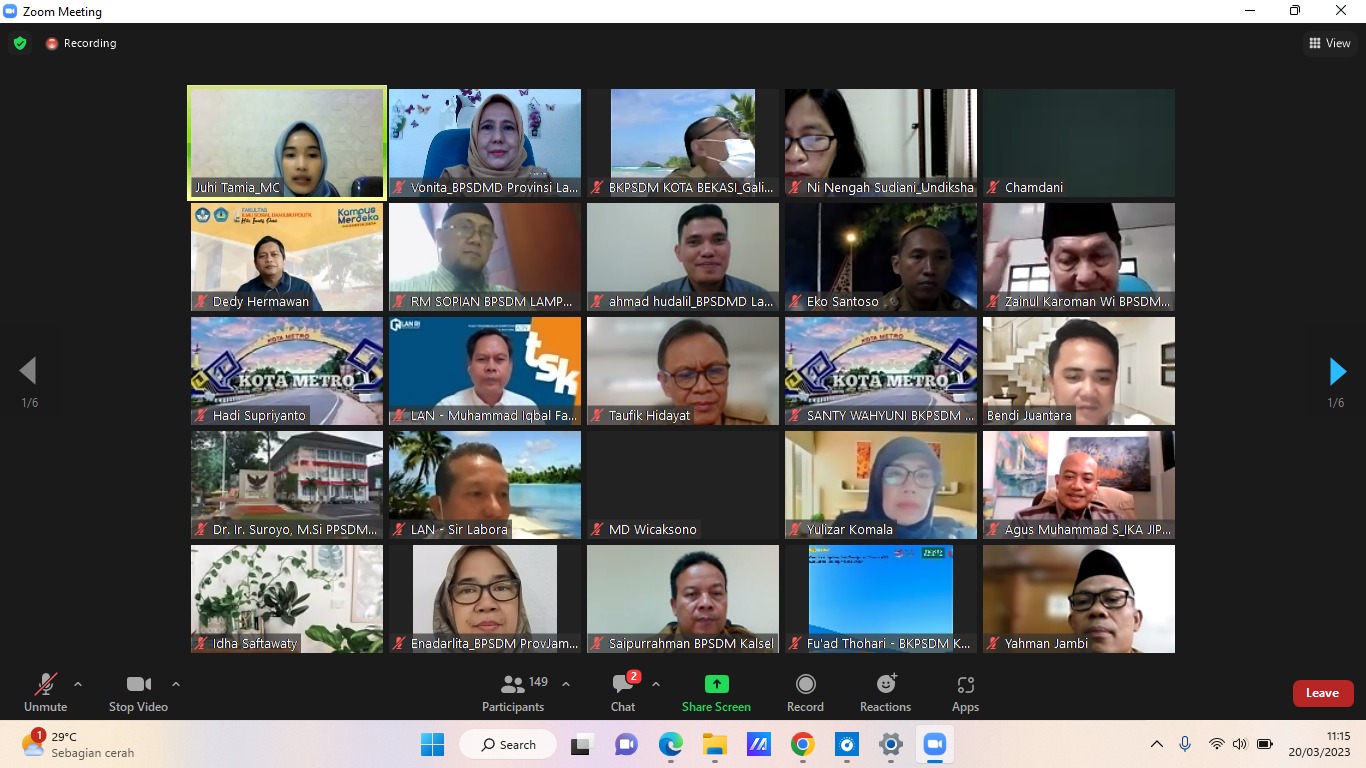Select Juhi Tamia_MC's video thumbnail

point(286,142)
